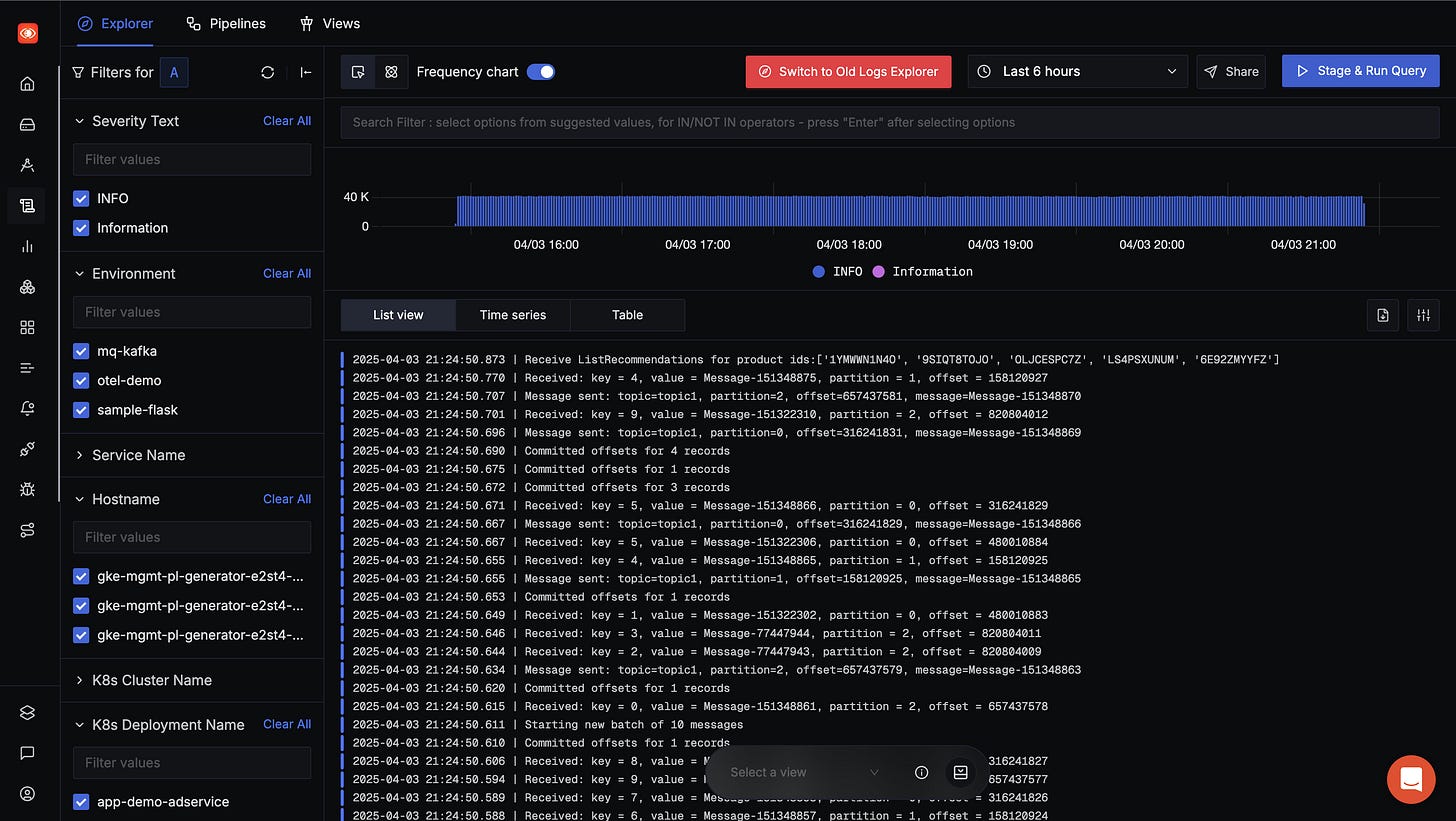This screenshot has height=821, width=1456.
Task: Collapse the filters panel icon
Action: 306,72
